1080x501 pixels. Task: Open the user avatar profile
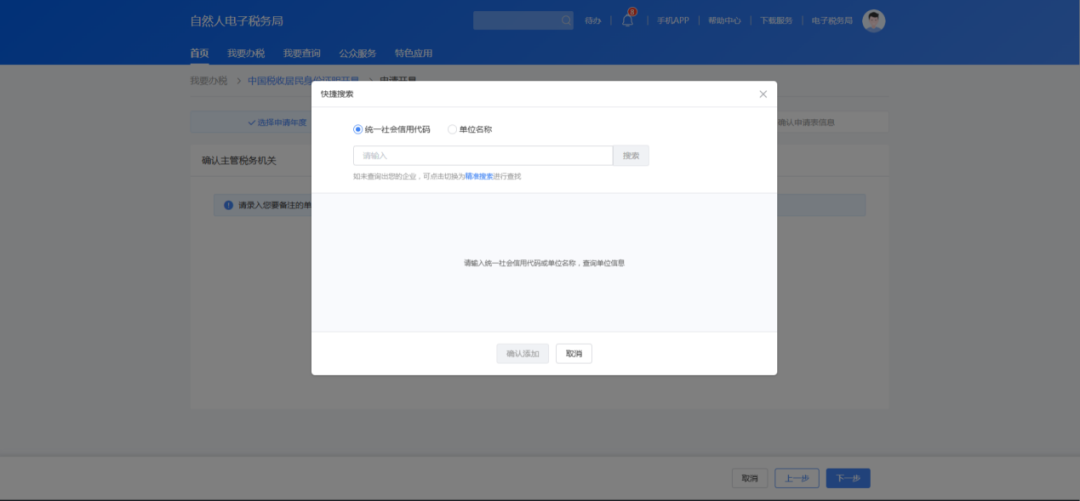[x=873, y=21]
